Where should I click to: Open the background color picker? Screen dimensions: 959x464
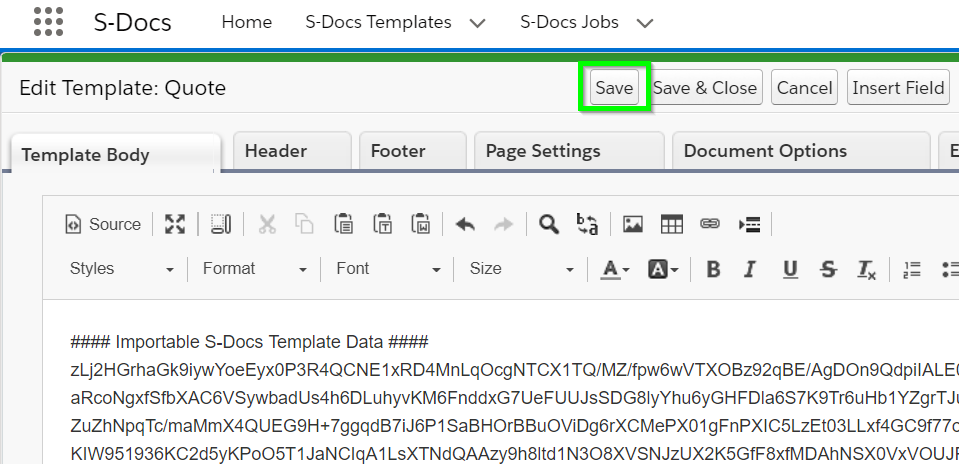663,269
